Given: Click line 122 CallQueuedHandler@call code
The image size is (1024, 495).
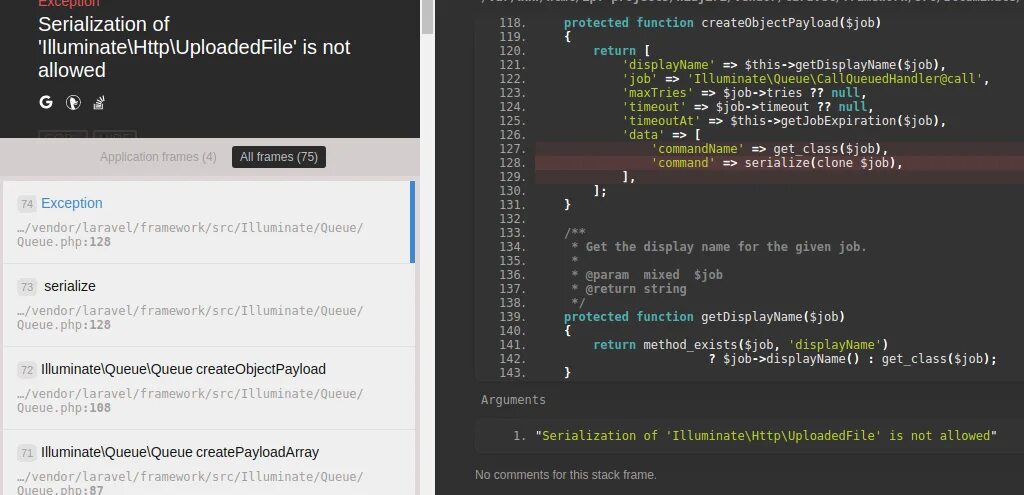Looking at the screenshot, I should coord(806,79).
